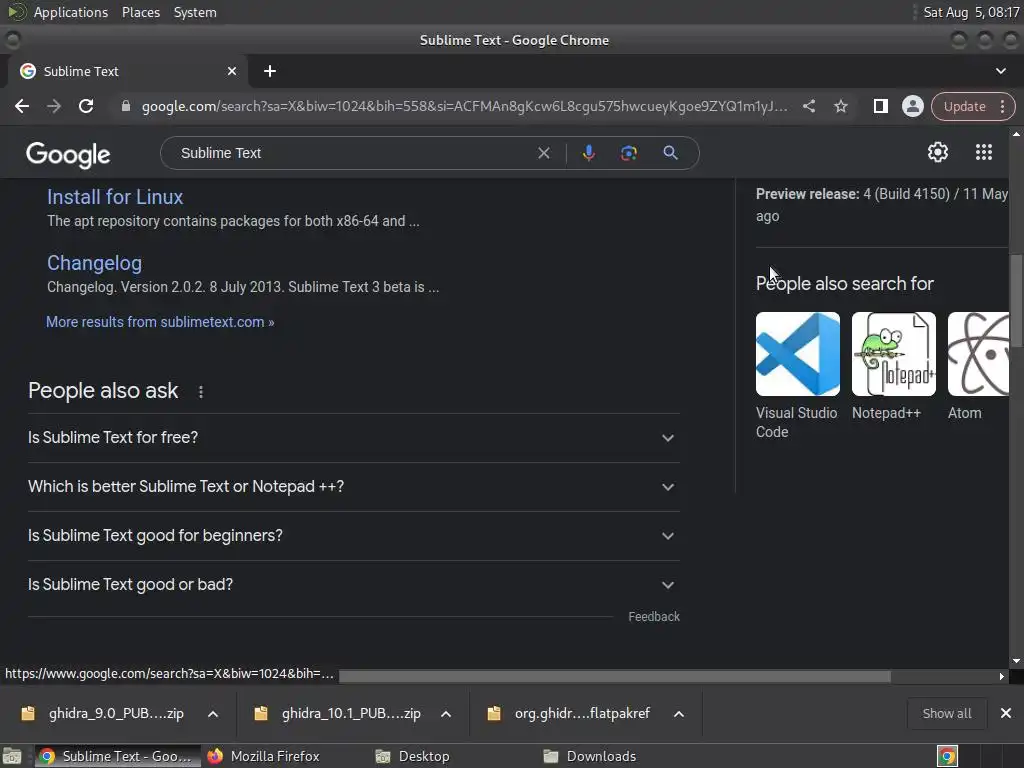The width and height of the screenshot is (1024, 768).
Task: Click the Notepad++ label
Action: point(886,413)
